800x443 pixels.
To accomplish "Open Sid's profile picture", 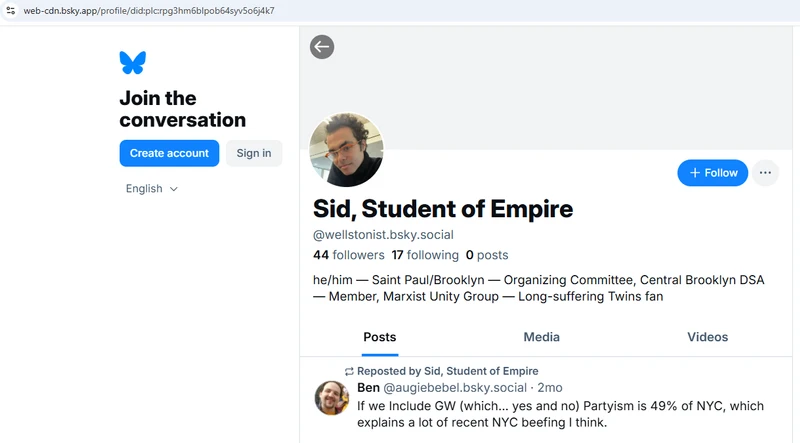I will 347,150.
